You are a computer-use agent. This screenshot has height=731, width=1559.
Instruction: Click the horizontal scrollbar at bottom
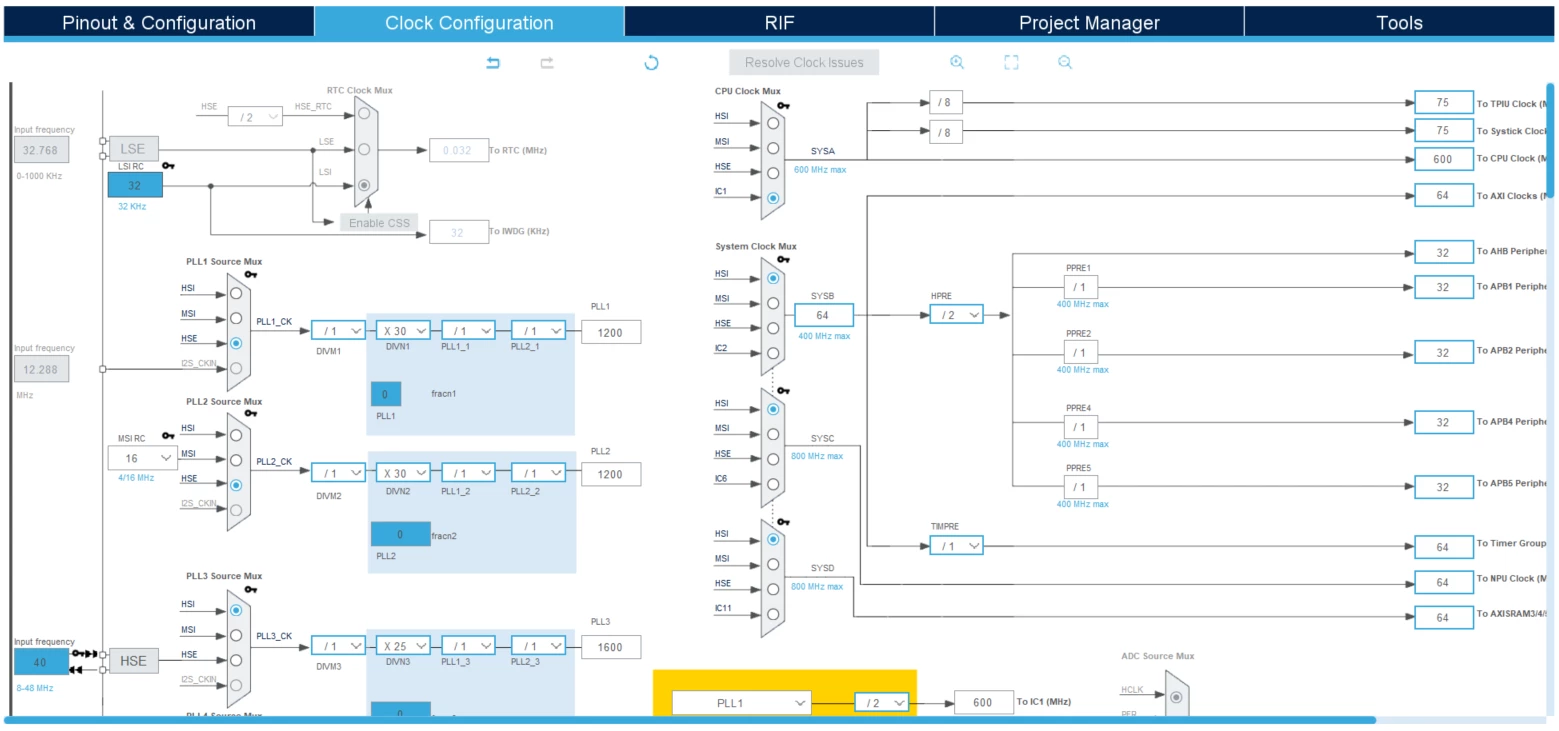coord(690,720)
